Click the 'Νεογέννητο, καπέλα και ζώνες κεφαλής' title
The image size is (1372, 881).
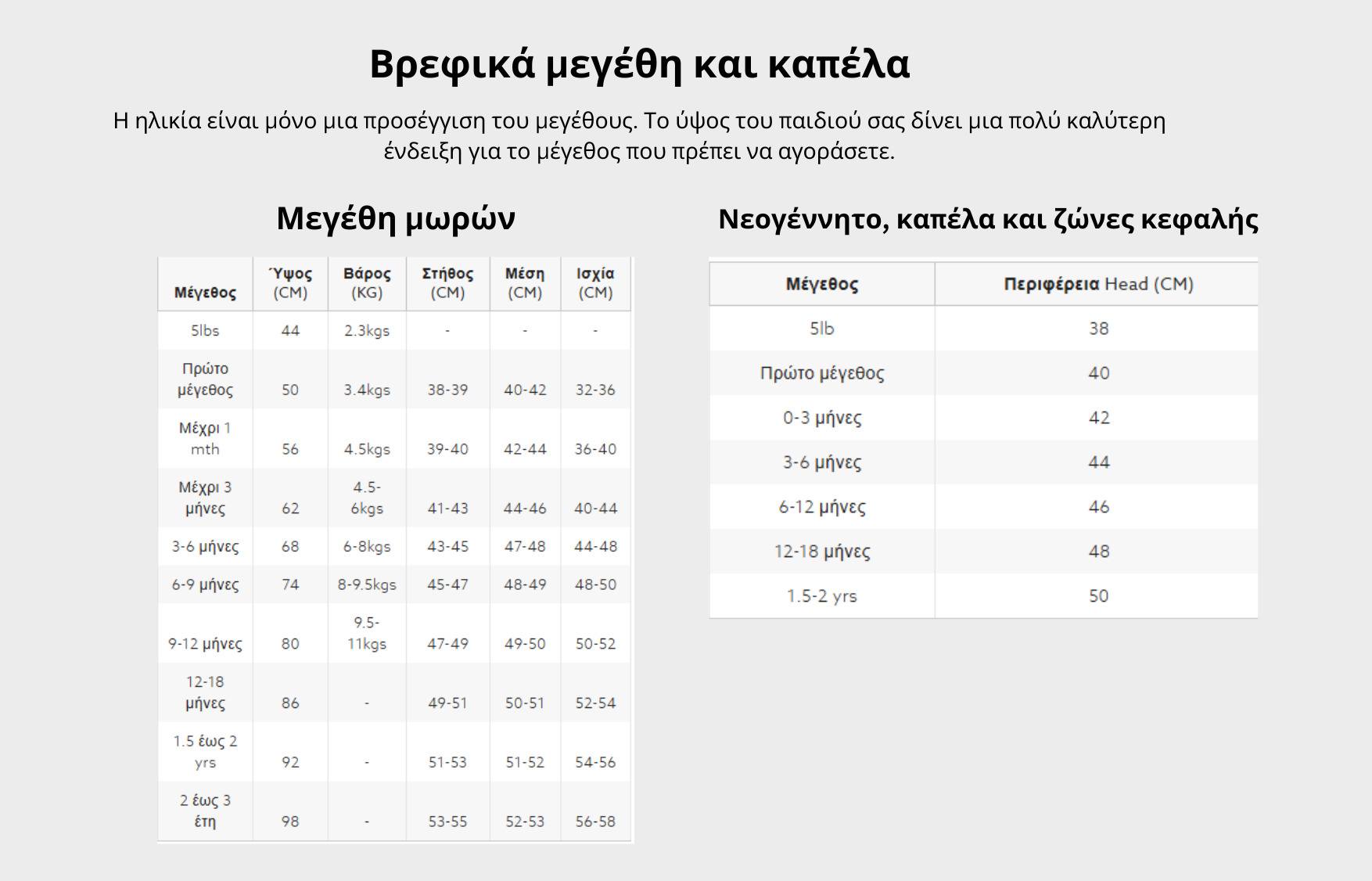[988, 219]
